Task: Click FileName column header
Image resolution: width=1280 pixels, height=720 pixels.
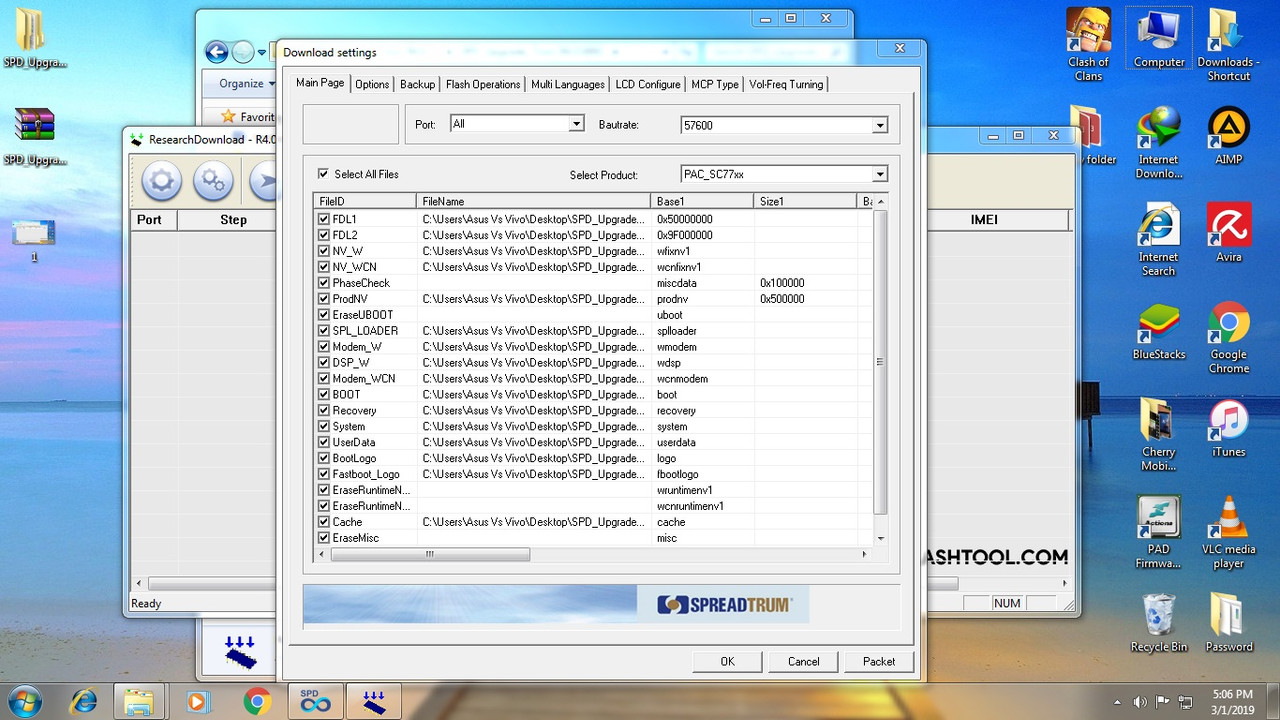Action: pos(534,201)
